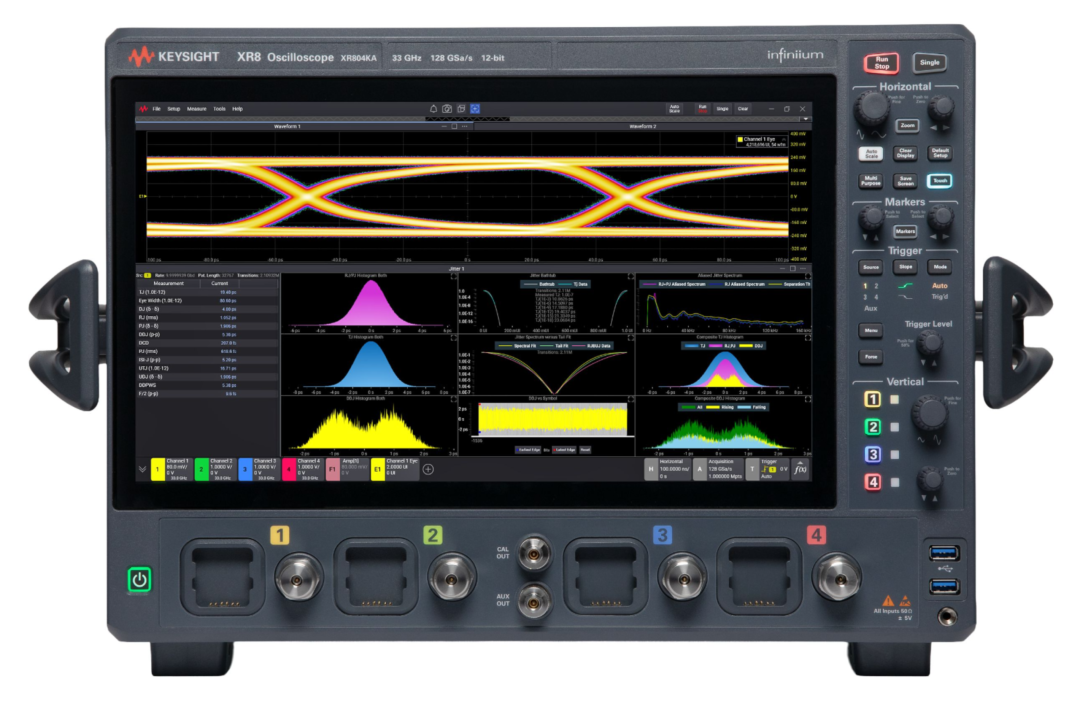Toggle the front-panel channel 3 button
Image resolution: width=1080 pixels, height=717 pixels.
click(873, 455)
